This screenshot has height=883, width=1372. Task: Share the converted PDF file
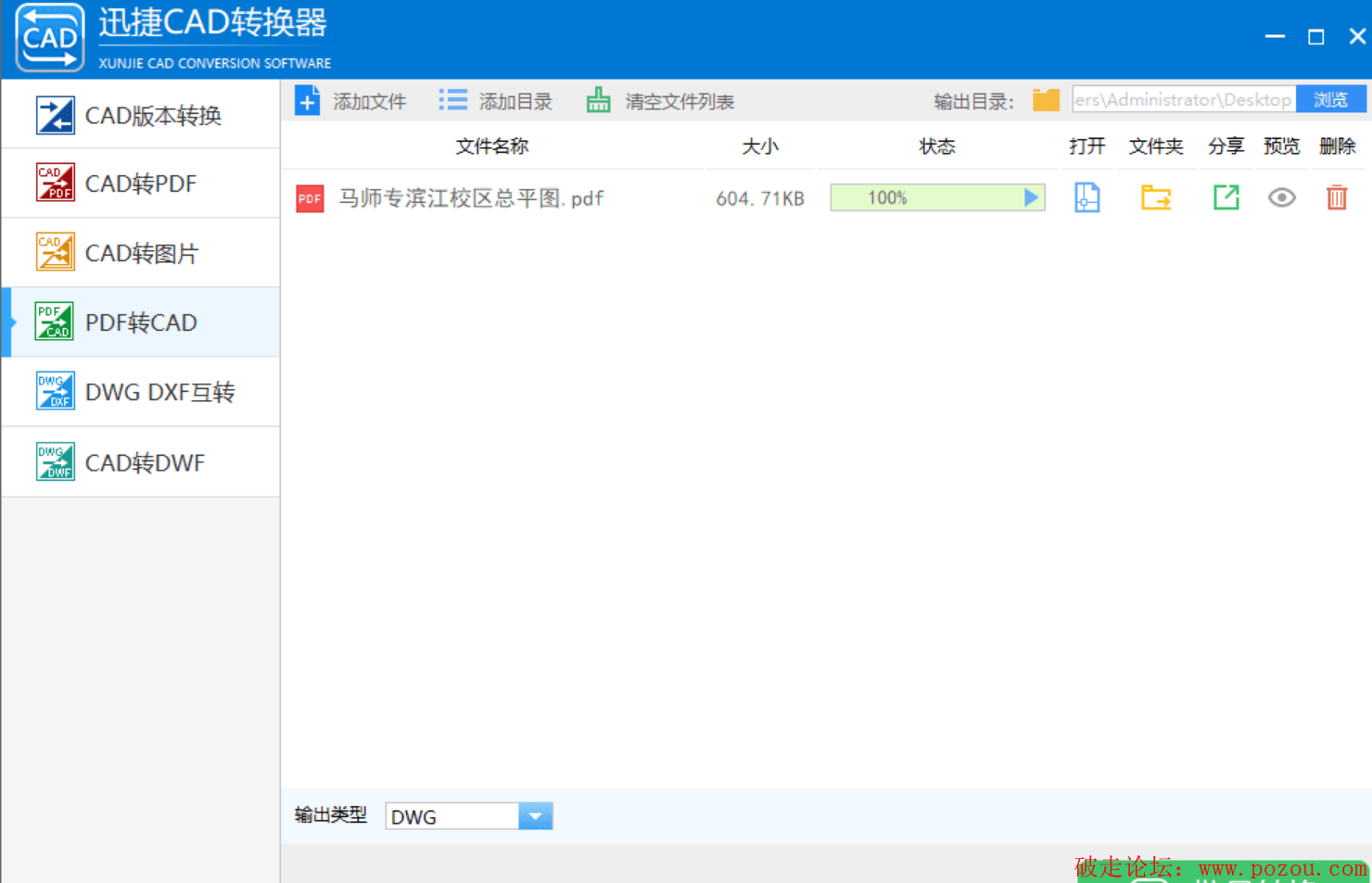tap(1226, 197)
